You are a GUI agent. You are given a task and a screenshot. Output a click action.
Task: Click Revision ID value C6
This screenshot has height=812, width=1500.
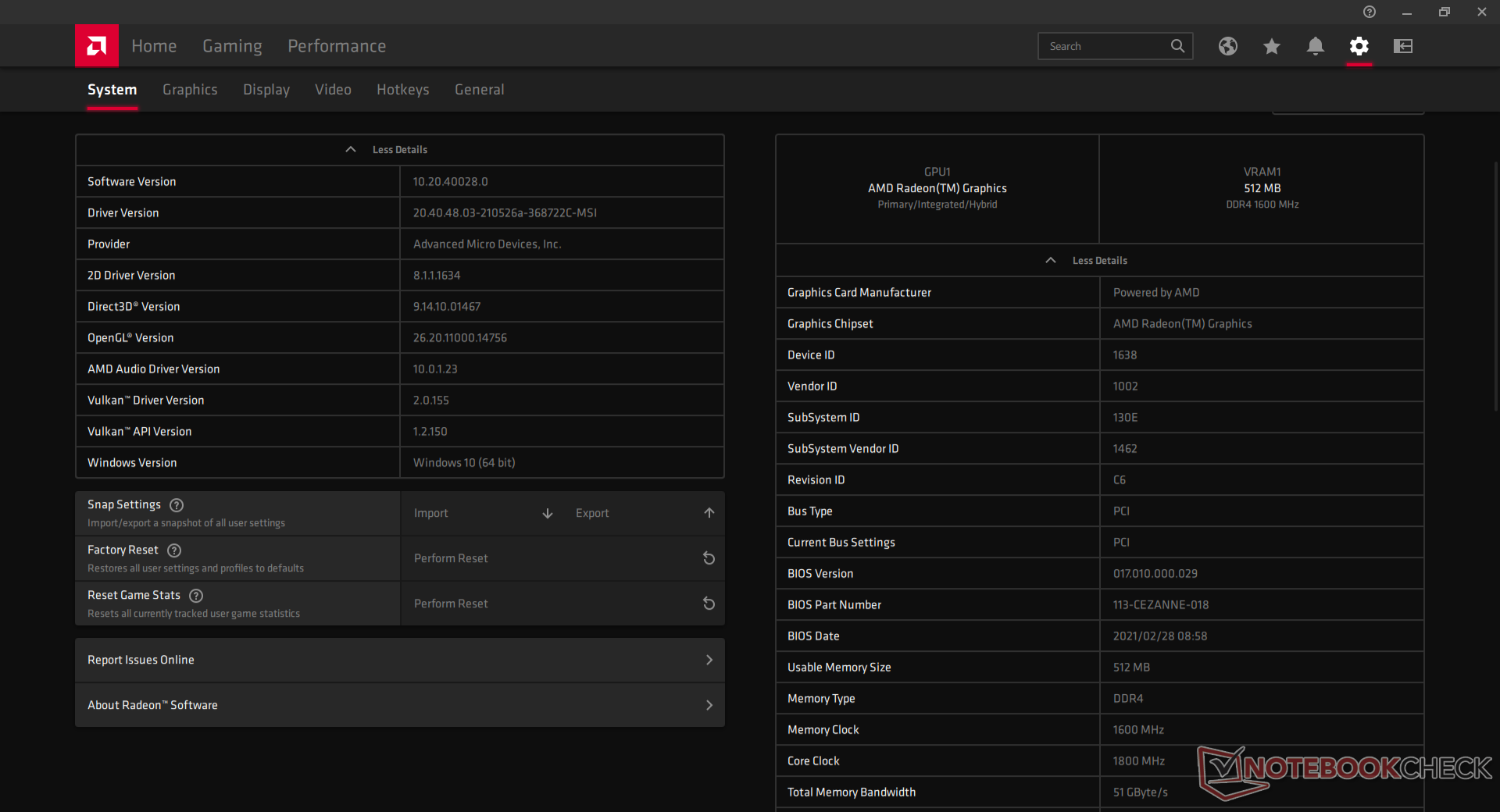tap(1120, 480)
